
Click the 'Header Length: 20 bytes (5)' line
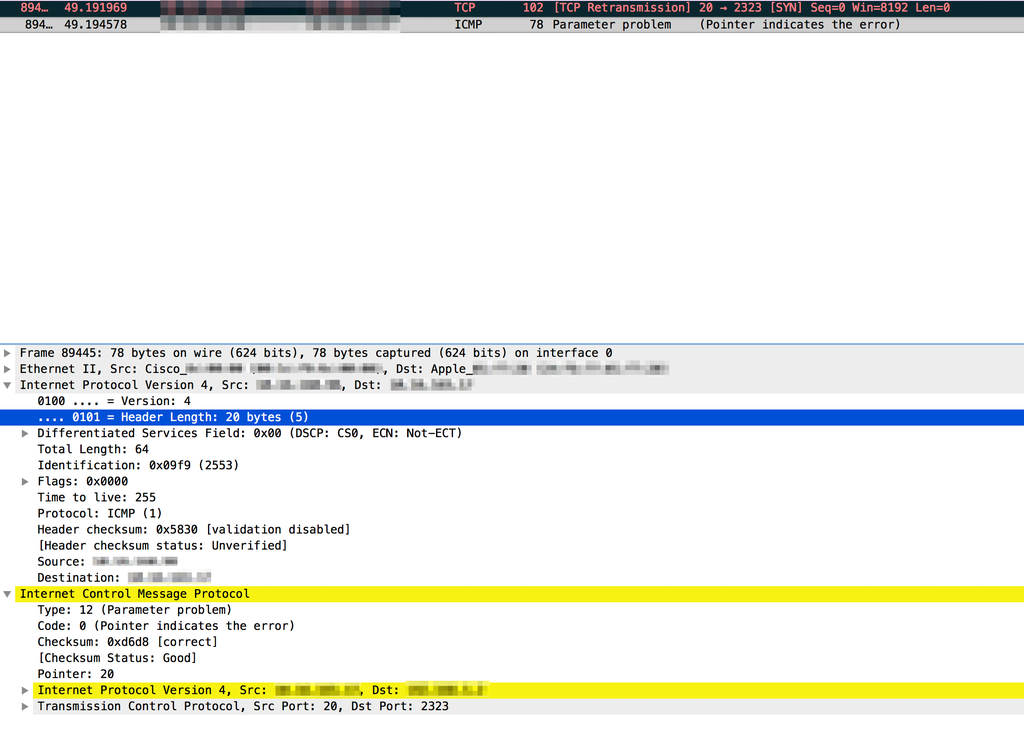click(512, 417)
